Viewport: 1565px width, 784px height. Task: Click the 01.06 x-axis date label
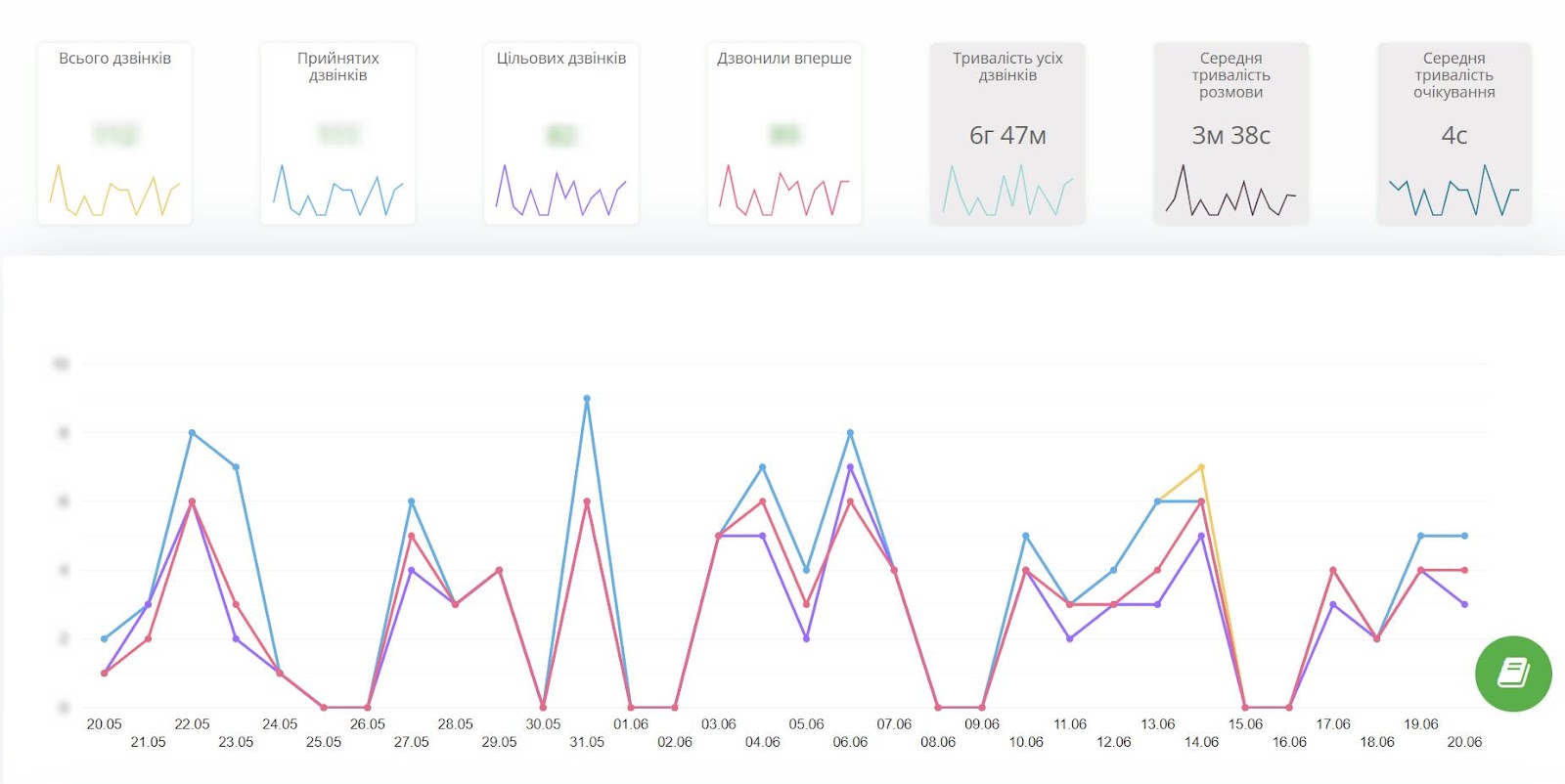pyautogui.click(x=631, y=724)
